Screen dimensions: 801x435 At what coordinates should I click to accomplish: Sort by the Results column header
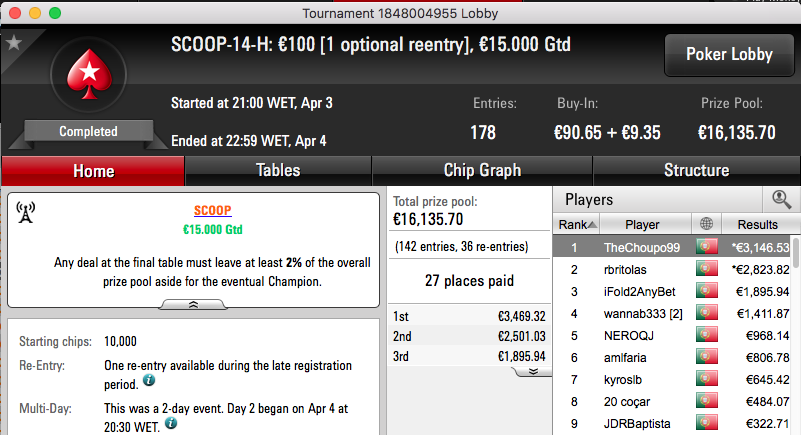point(757,224)
